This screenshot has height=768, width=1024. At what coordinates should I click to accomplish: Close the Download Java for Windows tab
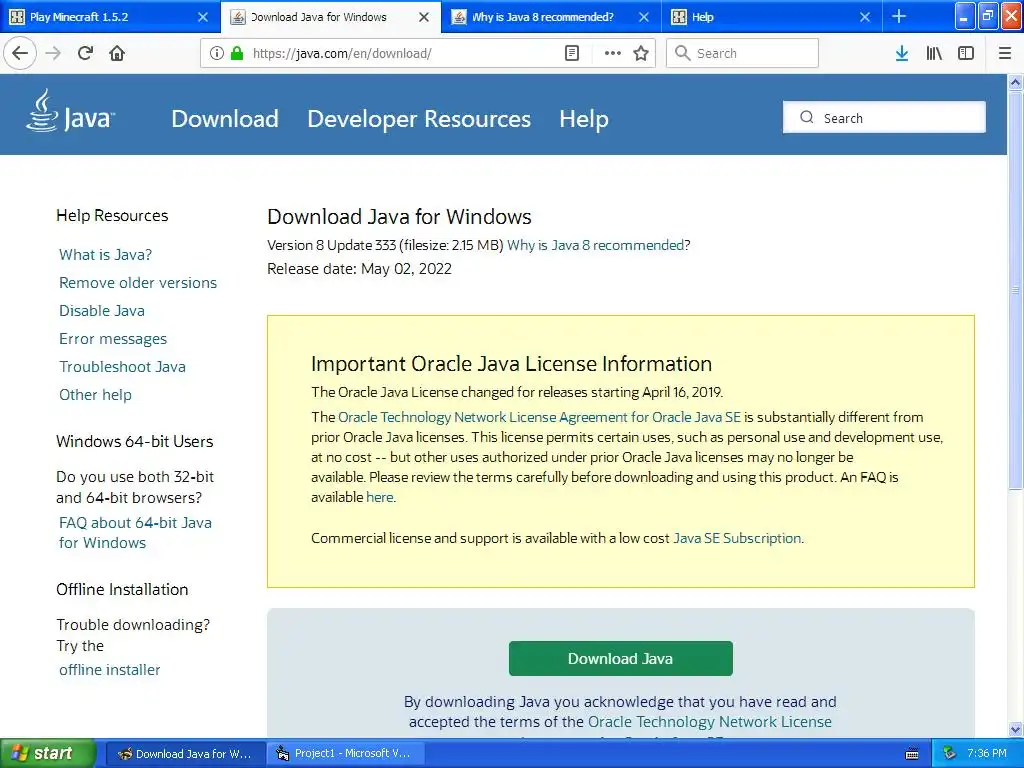[424, 17]
